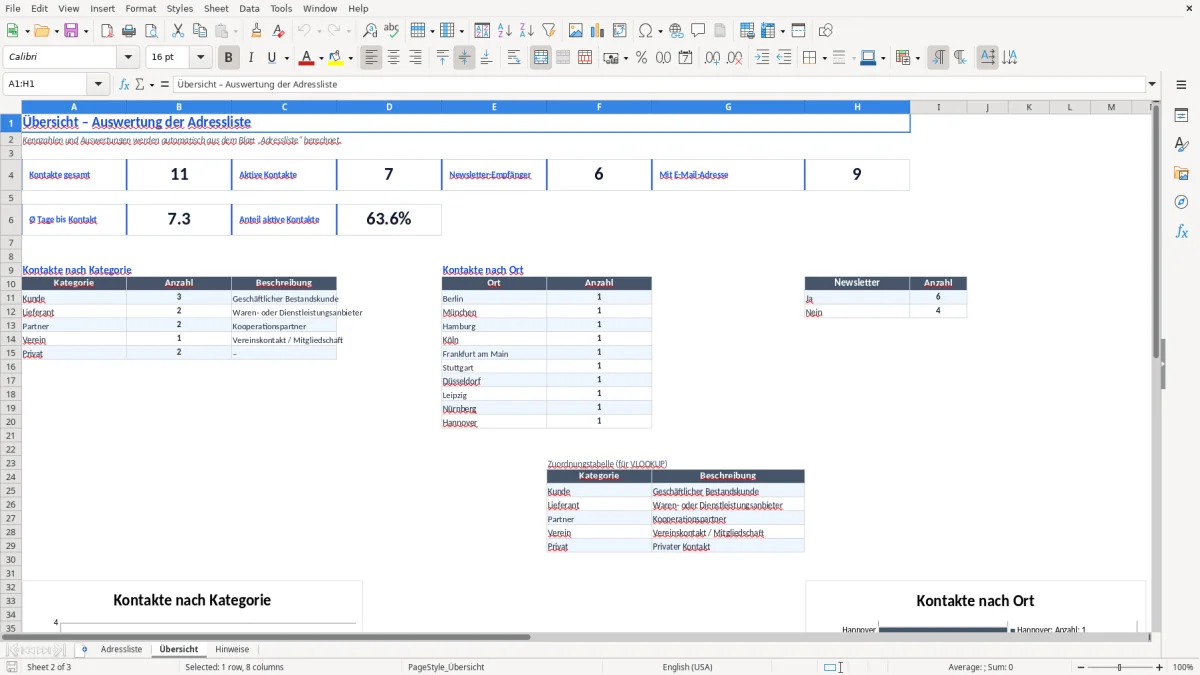The width and height of the screenshot is (1200, 675).
Task: Toggle Center Horizontally alignment
Action: 393,58
